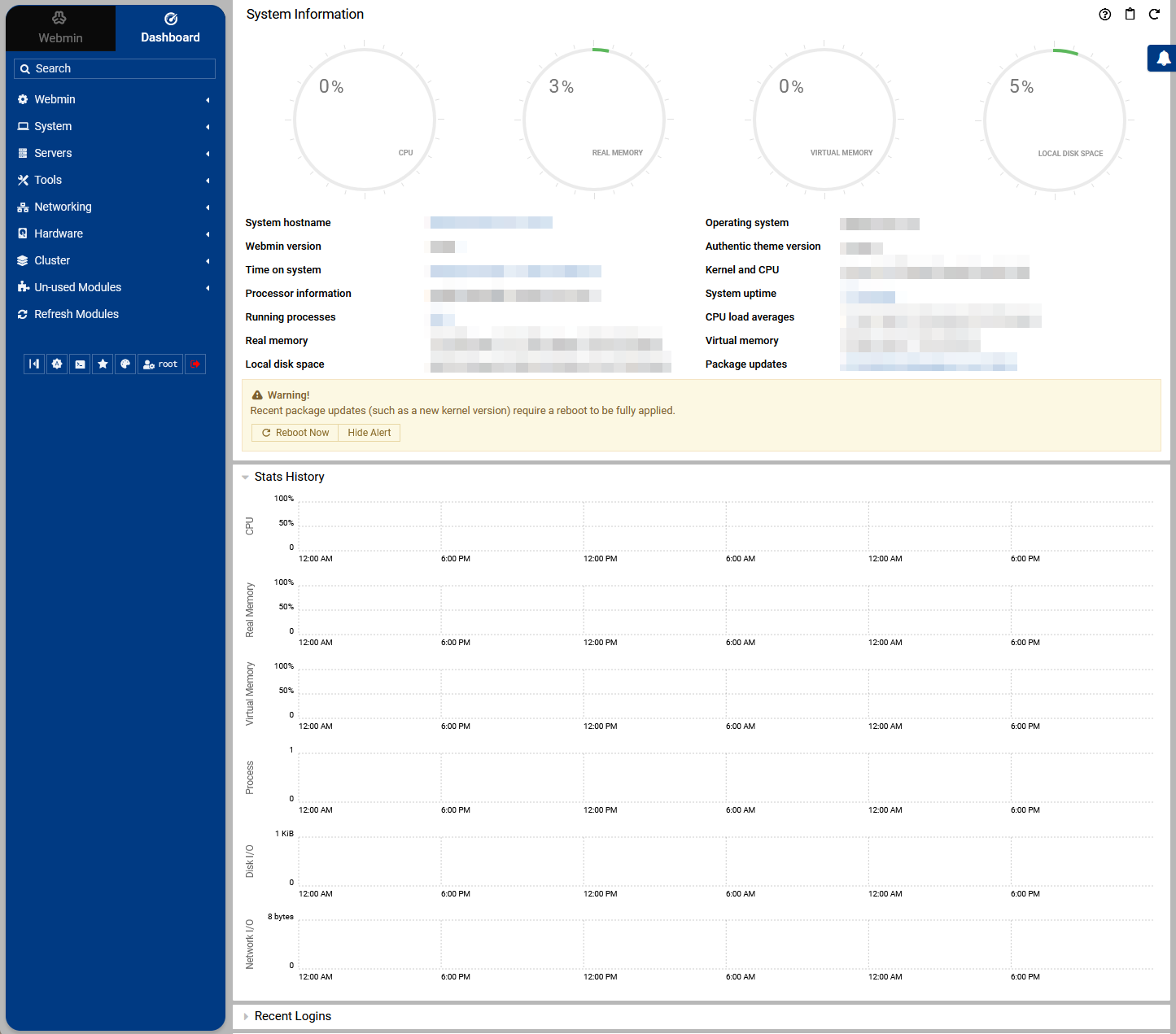The image size is (1176, 1034).
Task: Click the refresh icon in System Information
Action: tap(1154, 15)
